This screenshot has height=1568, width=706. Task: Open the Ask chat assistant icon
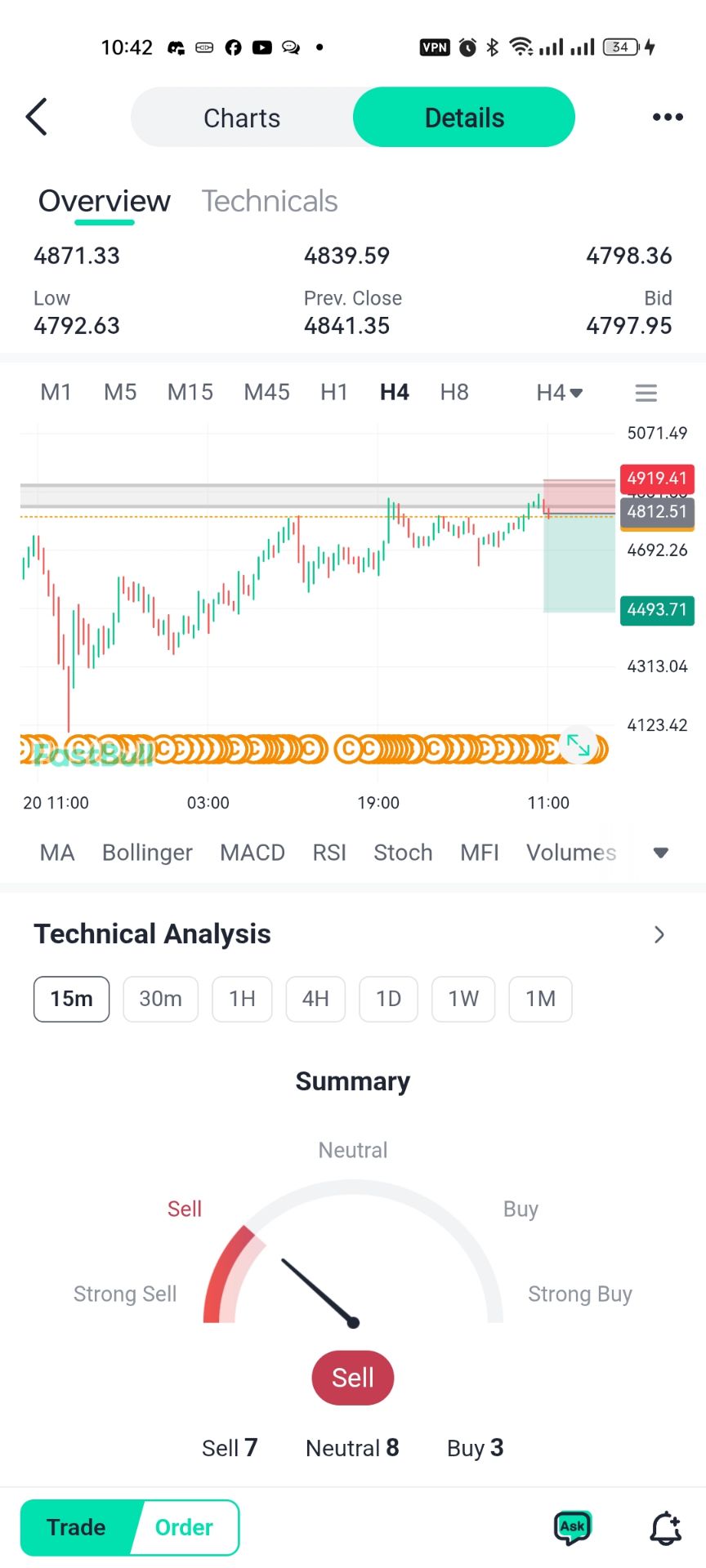(572, 1527)
